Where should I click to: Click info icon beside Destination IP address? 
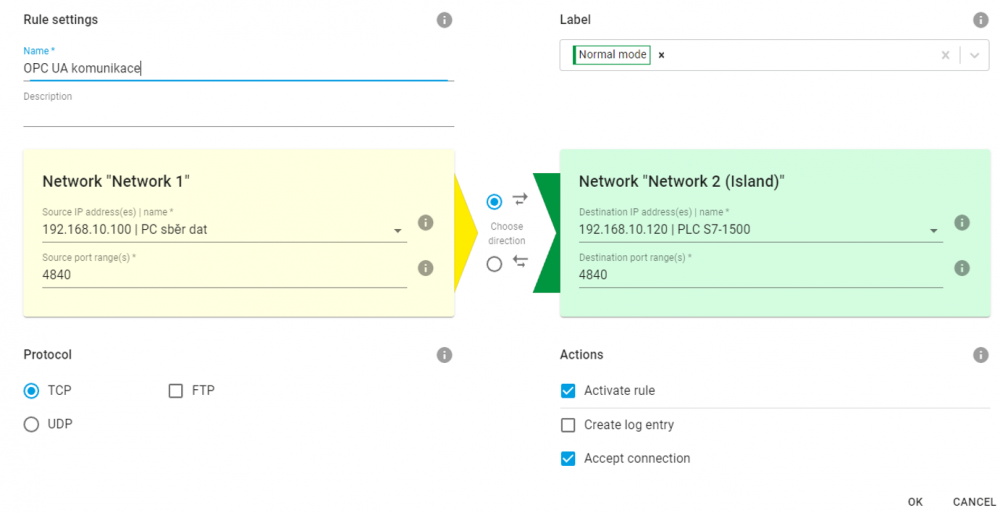962,223
